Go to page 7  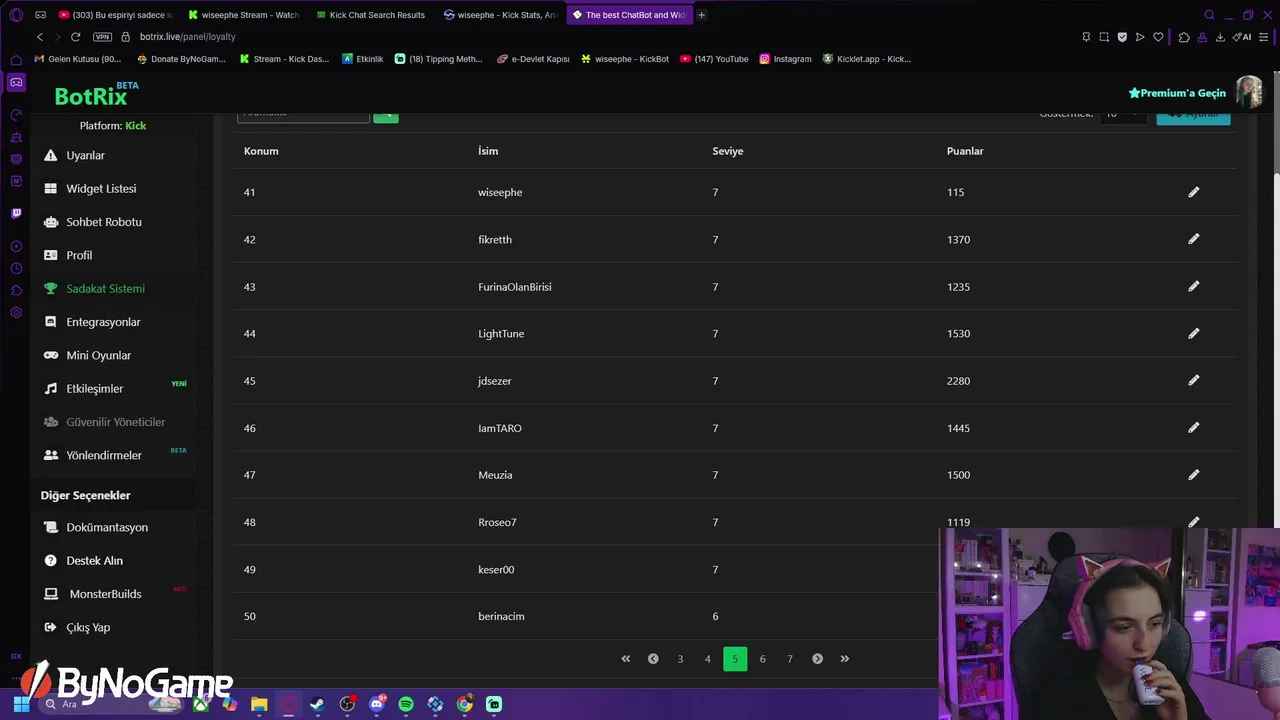[x=790, y=659]
